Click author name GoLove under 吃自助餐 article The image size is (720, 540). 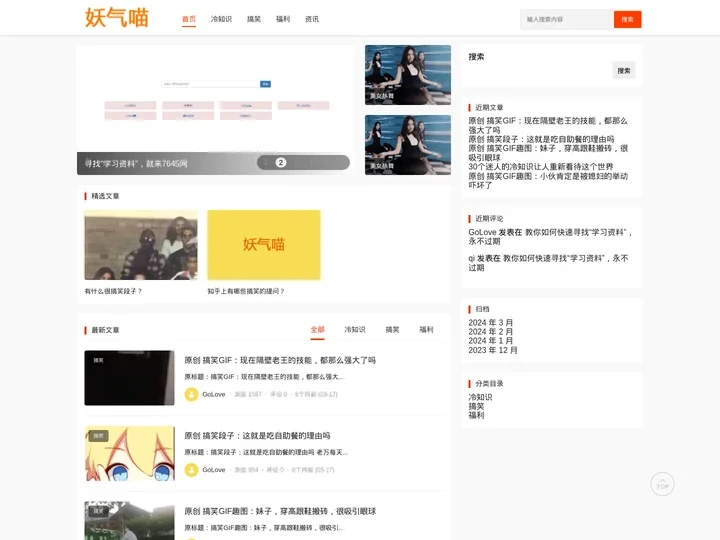point(214,470)
